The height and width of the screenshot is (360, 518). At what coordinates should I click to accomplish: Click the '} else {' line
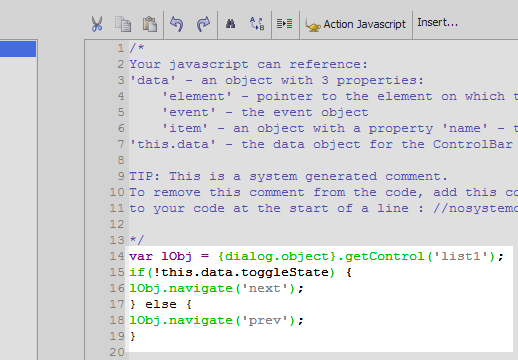(x=161, y=304)
